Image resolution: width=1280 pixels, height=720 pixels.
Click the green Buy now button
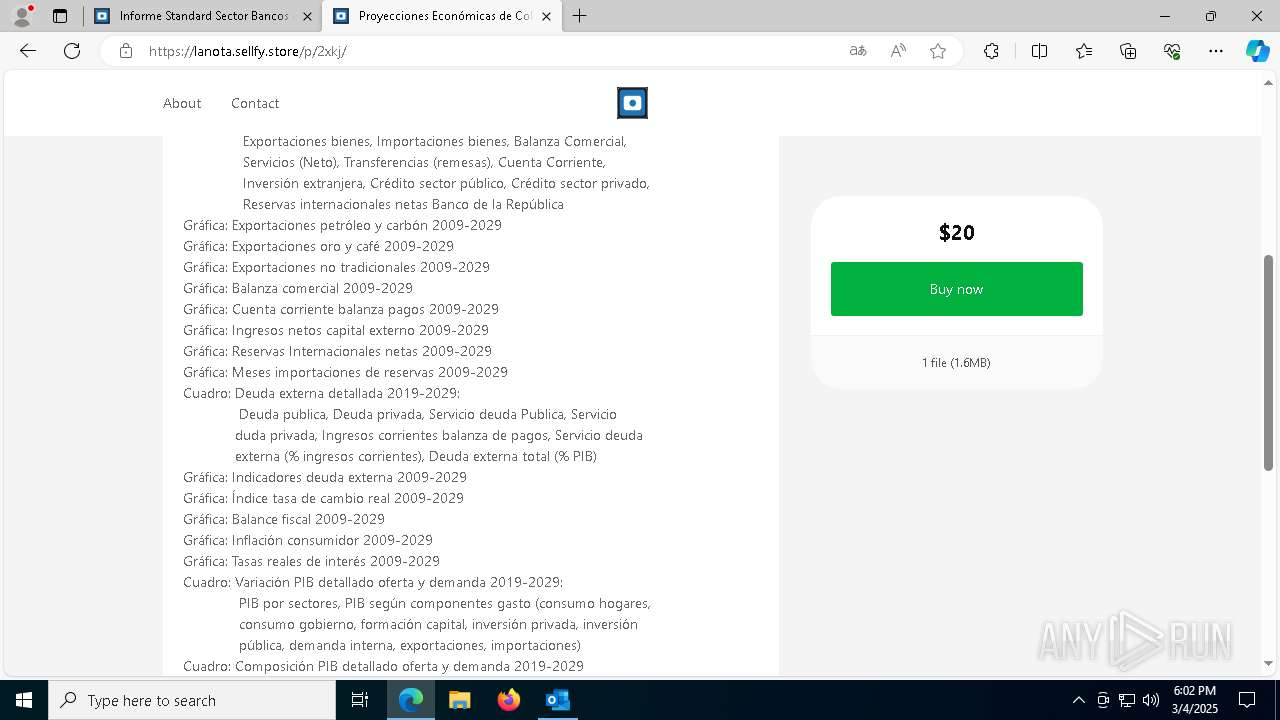coord(957,289)
